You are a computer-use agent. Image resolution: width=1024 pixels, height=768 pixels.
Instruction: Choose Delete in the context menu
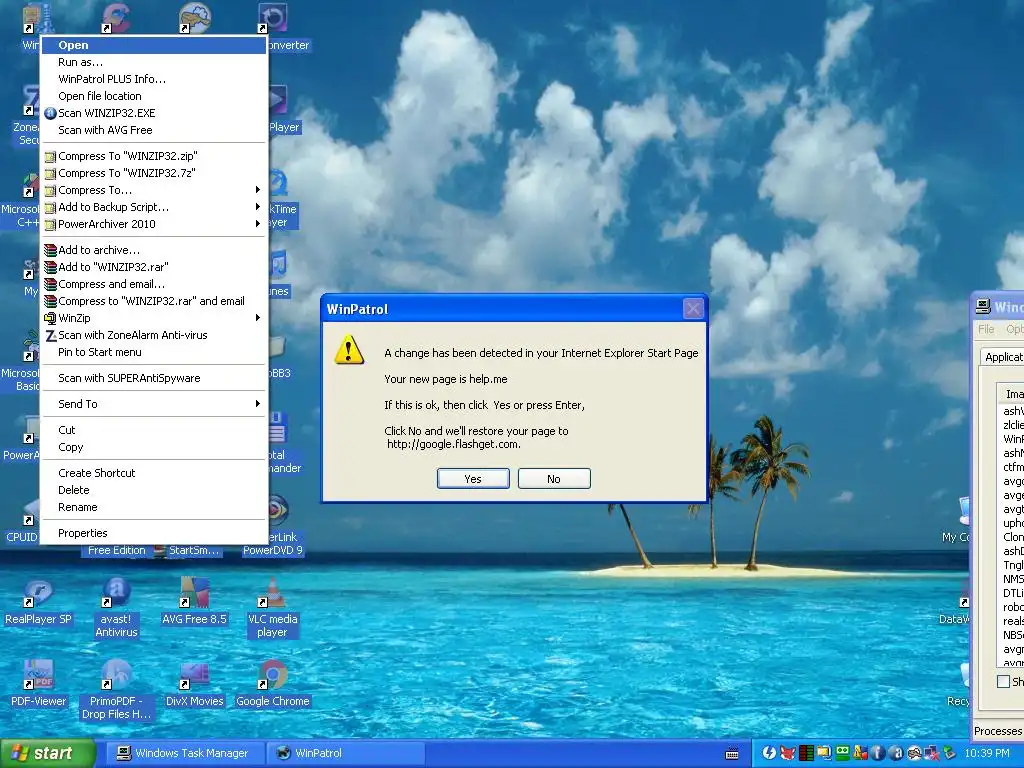153,490
